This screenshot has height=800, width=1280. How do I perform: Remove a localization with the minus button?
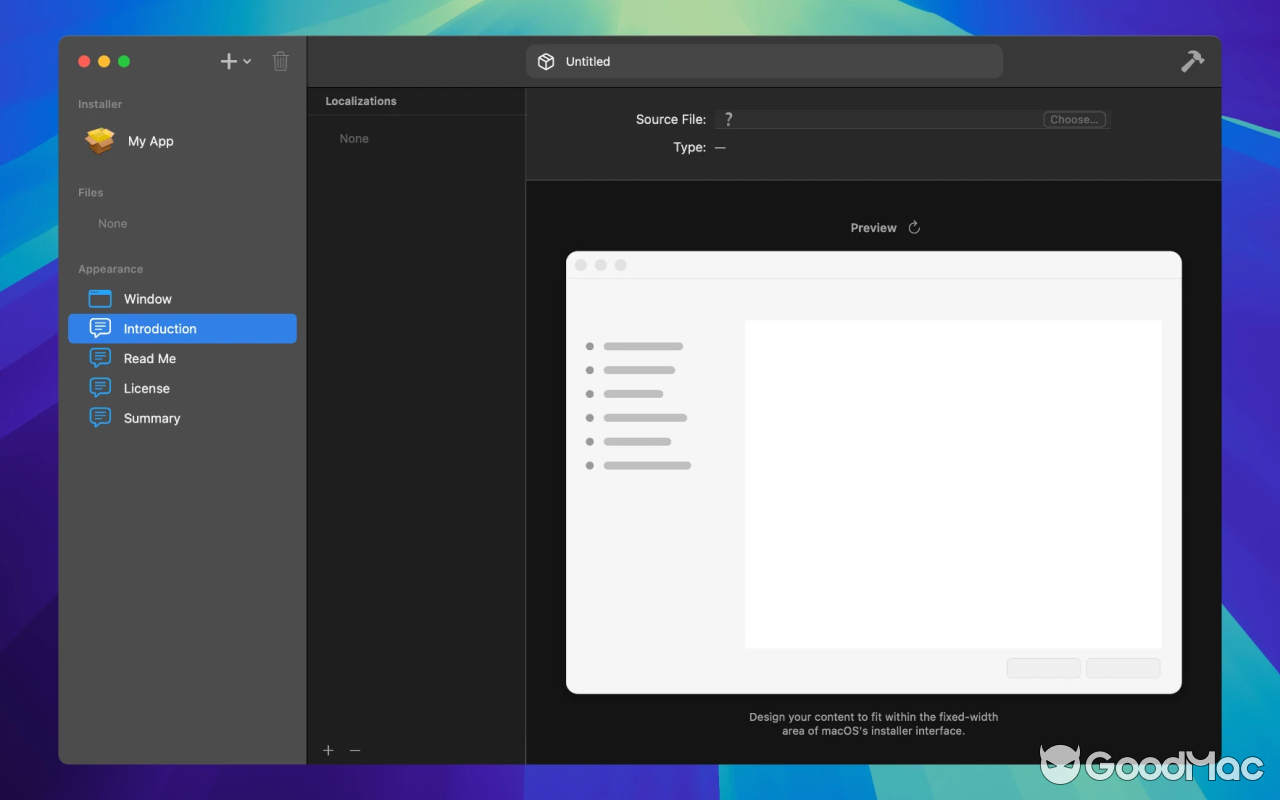pos(354,750)
